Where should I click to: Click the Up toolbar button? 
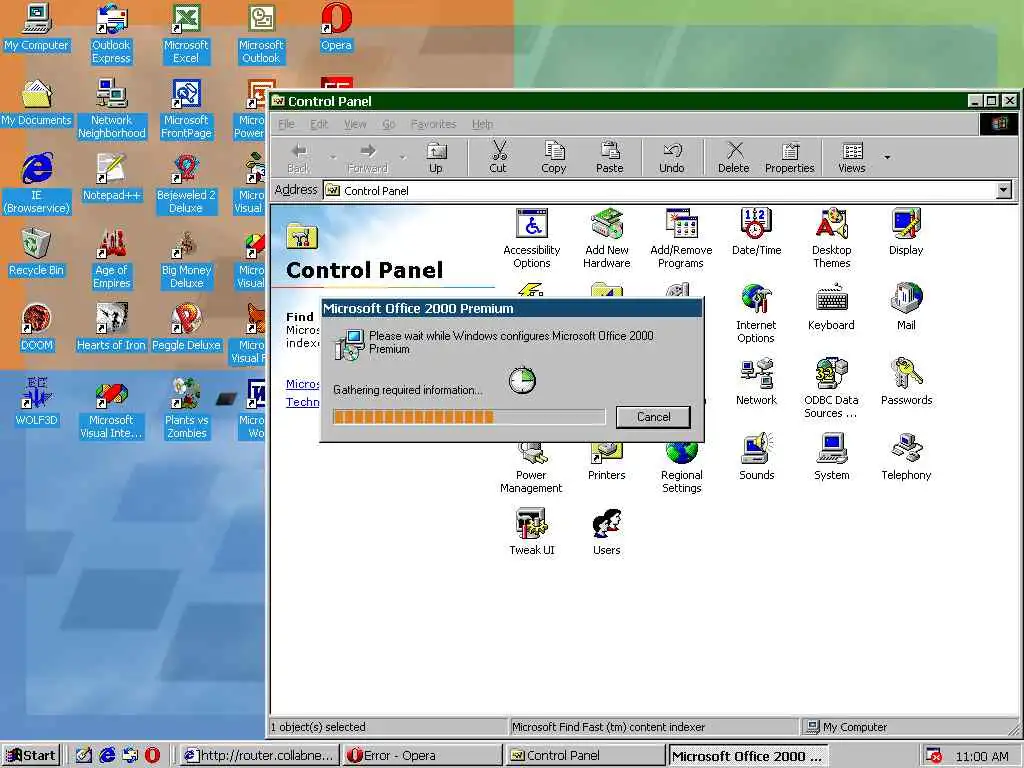click(x=436, y=157)
